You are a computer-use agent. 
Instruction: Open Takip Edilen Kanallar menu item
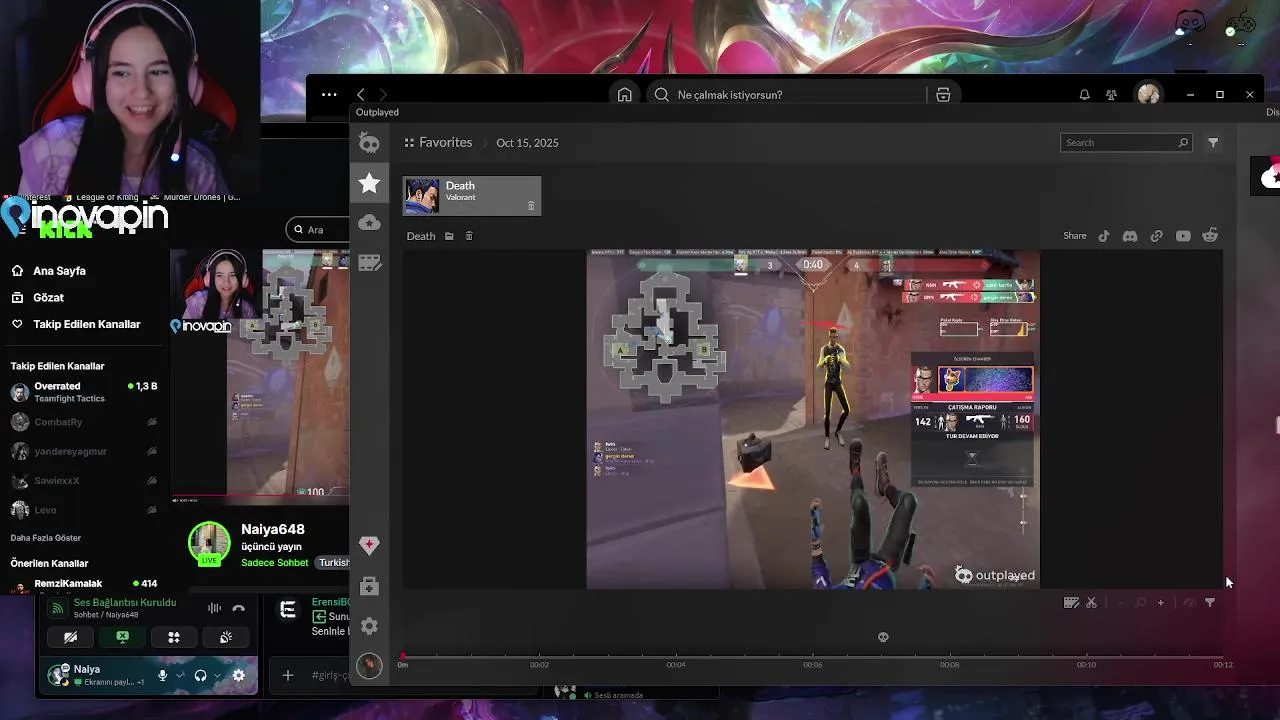click(87, 324)
